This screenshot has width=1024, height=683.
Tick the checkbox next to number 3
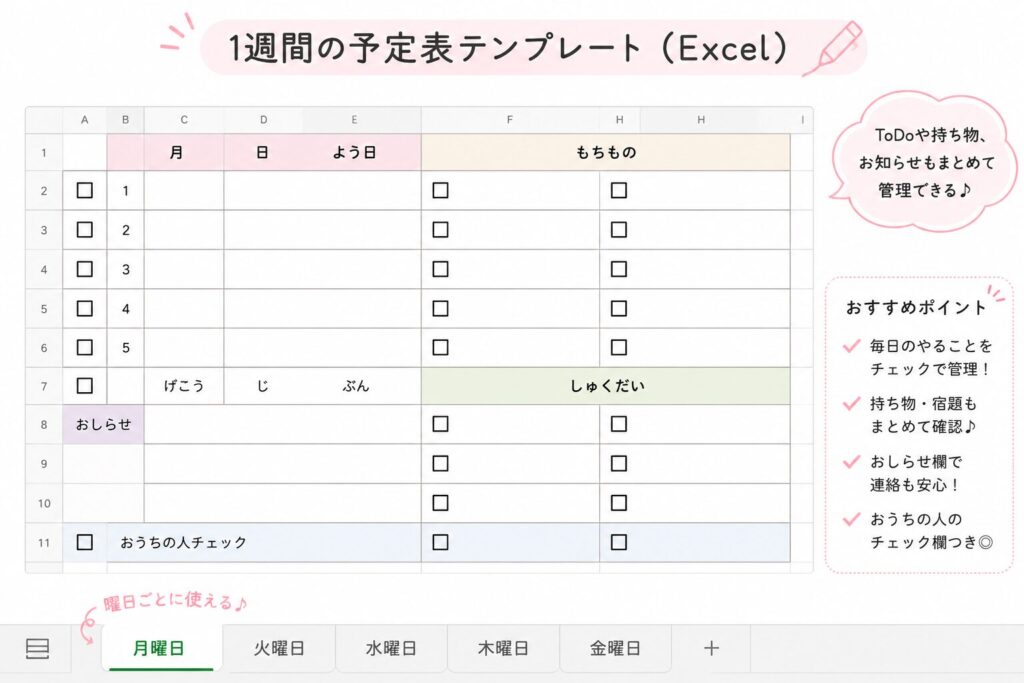pyautogui.click(x=84, y=269)
